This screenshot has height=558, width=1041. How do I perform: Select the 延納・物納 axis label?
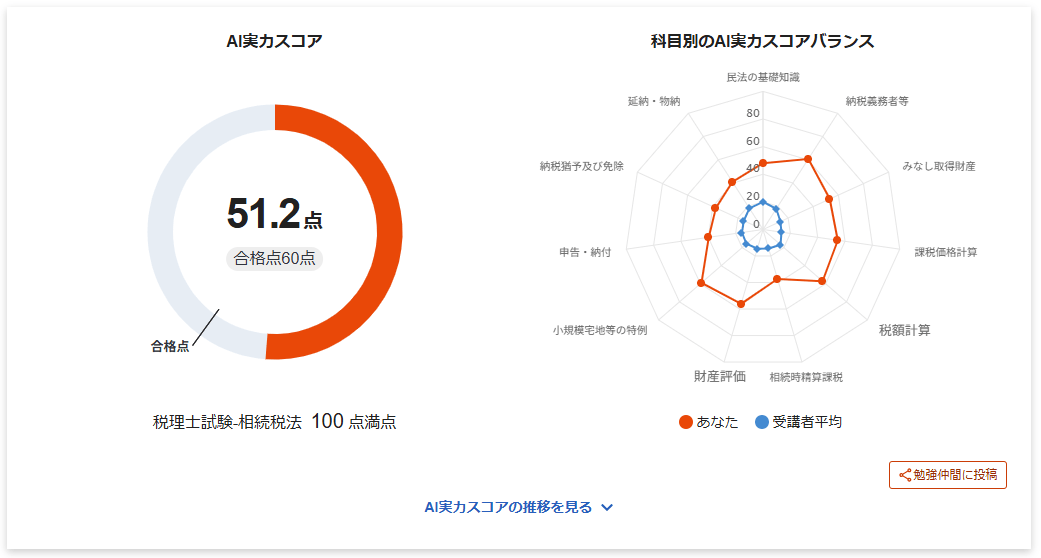654,101
